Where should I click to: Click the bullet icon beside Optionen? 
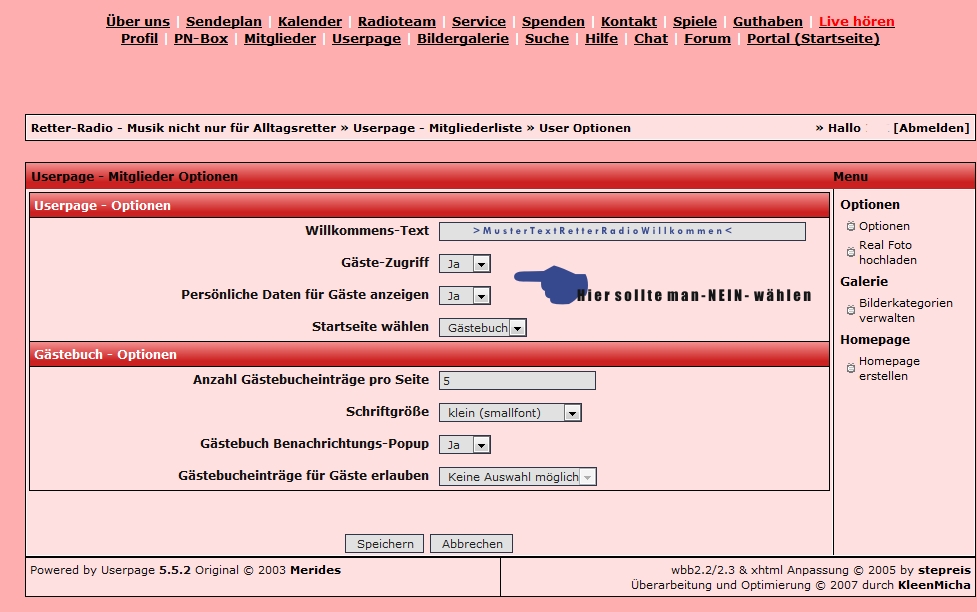point(850,227)
